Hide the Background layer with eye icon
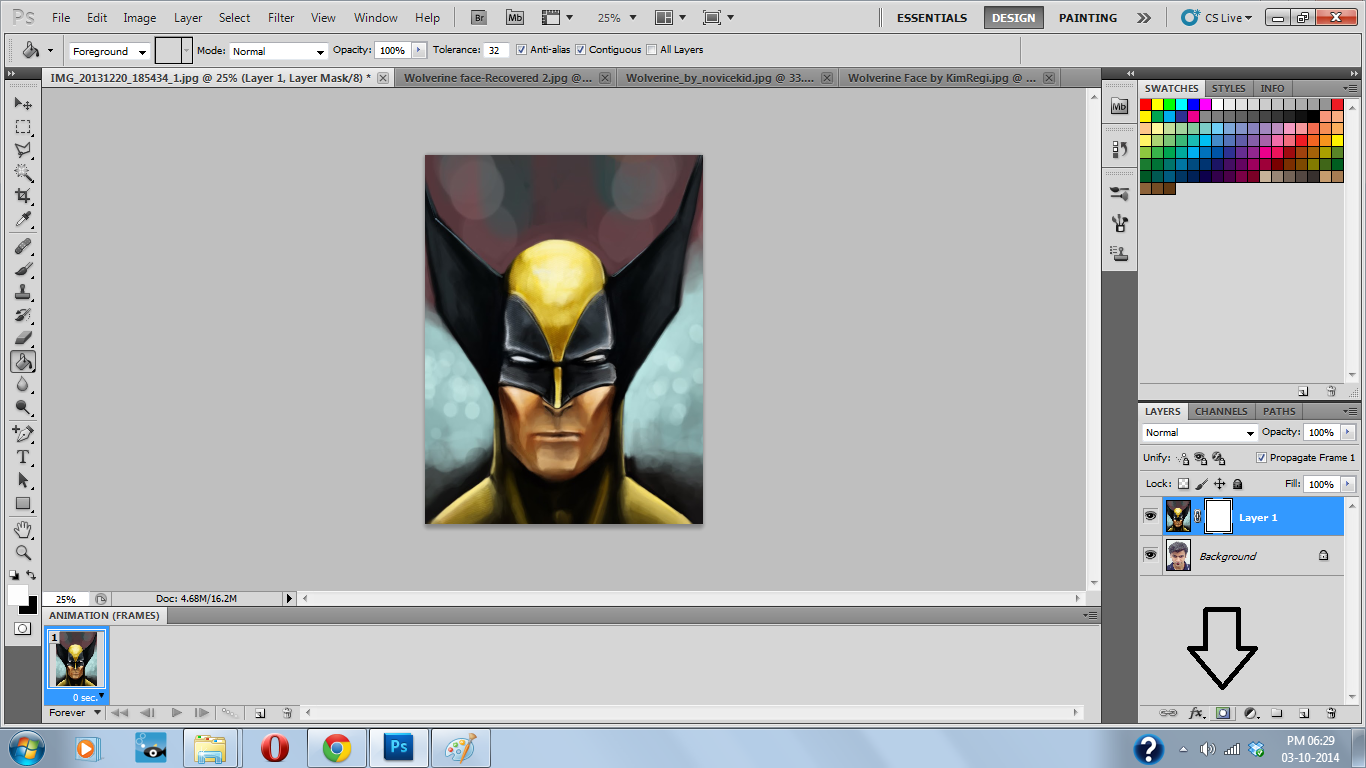1366x768 pixels. (1150, 555)
